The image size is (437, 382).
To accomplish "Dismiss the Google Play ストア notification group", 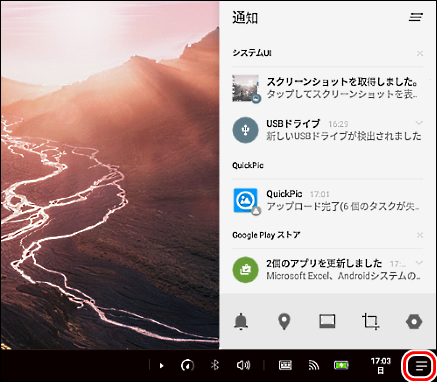I will (x=420, y=235).
